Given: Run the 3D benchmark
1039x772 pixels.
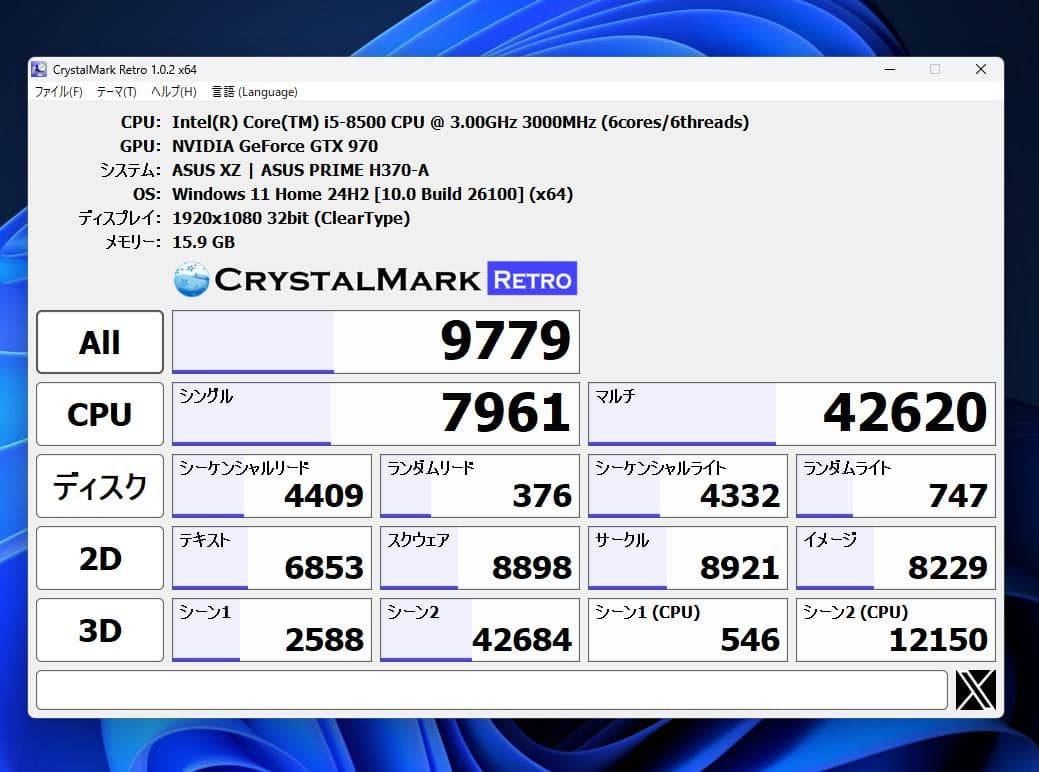Looking at the screenshot, I should coord(99,629).
